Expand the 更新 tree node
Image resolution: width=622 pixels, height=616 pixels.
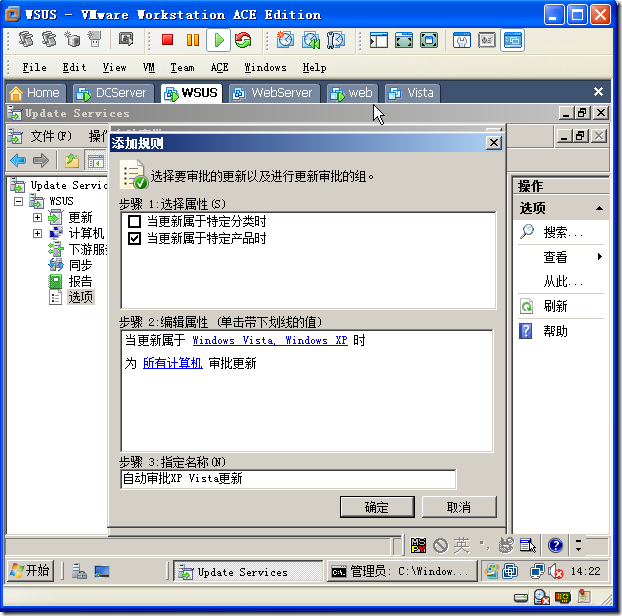pyautogui.click(x=37, y=217)
